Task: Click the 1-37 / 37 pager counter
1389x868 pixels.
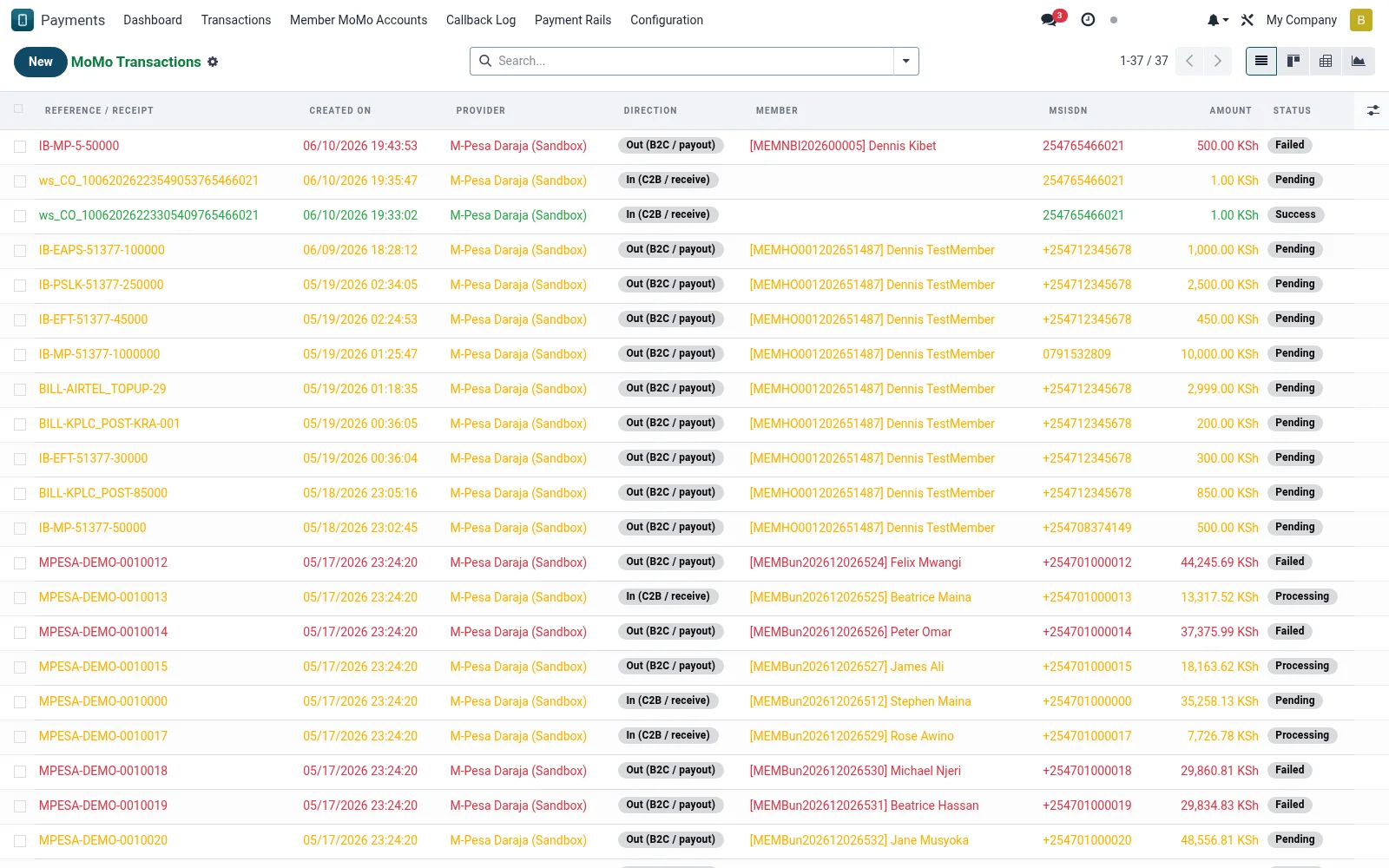Action: (1143, 61)
